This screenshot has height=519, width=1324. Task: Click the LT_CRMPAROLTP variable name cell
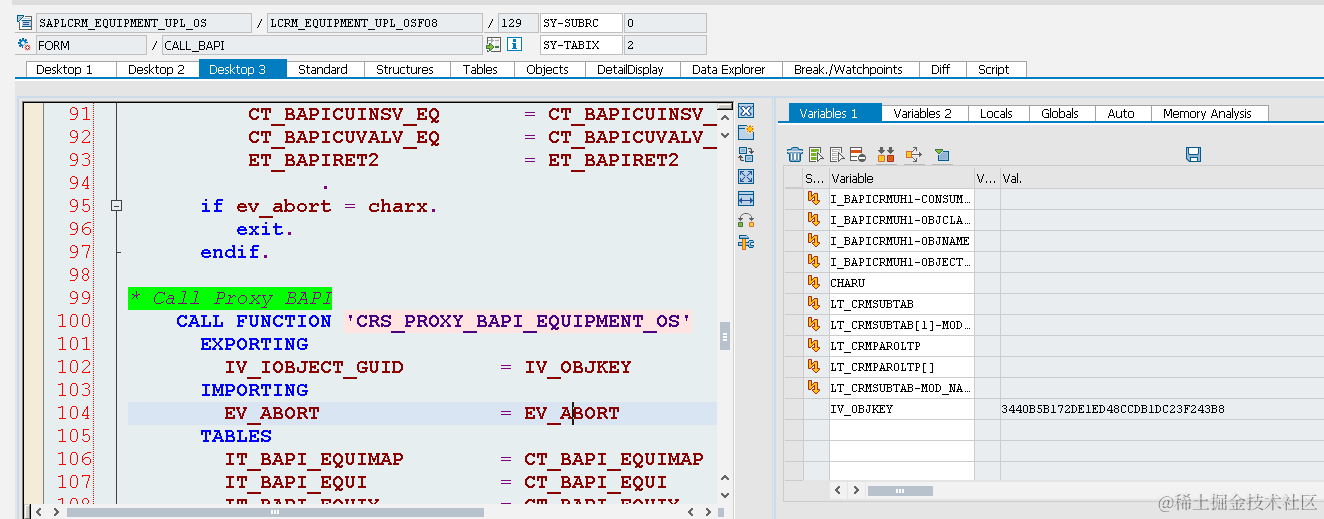901,346
